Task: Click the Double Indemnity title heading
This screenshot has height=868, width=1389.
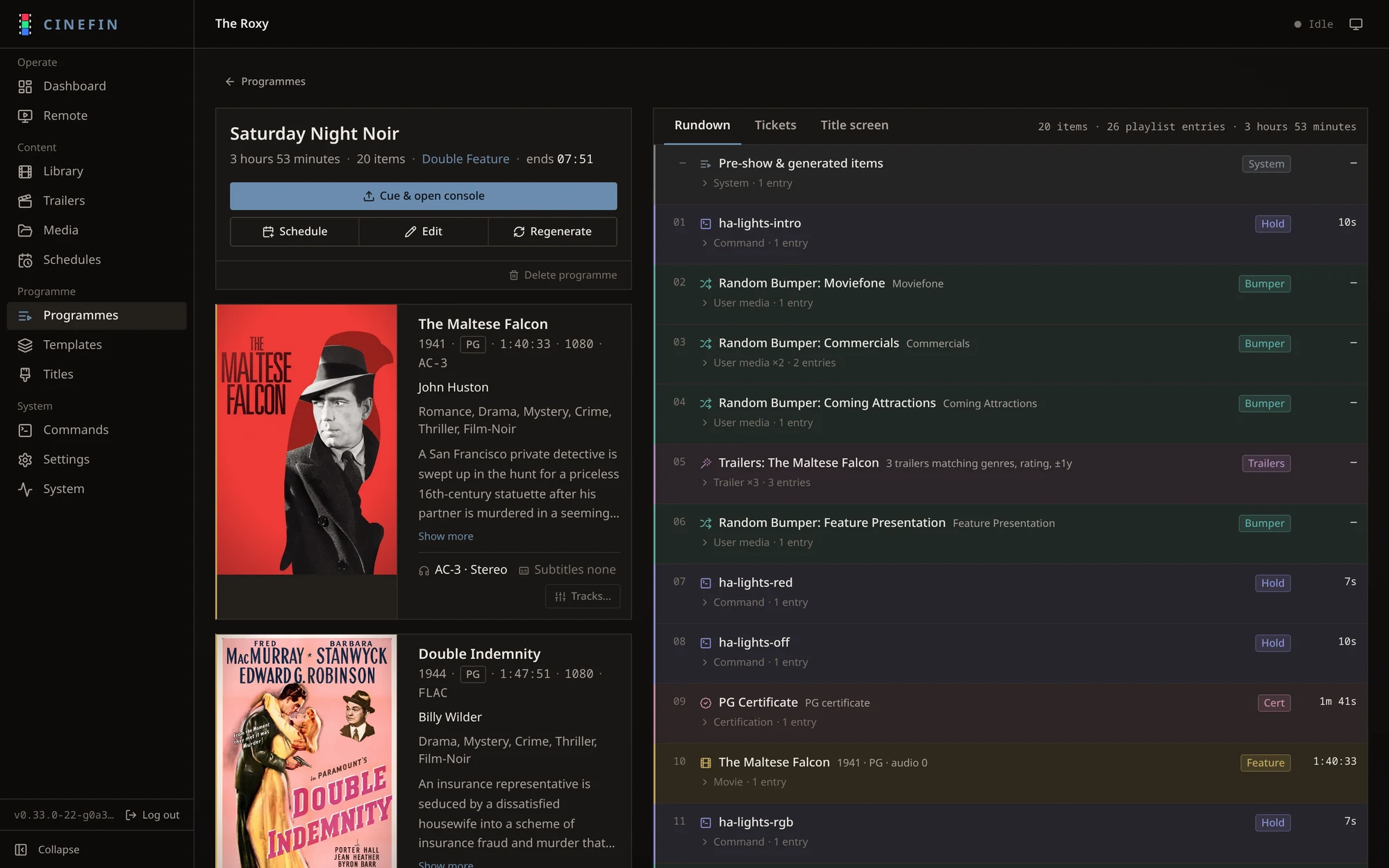Action: coord(479,654)
